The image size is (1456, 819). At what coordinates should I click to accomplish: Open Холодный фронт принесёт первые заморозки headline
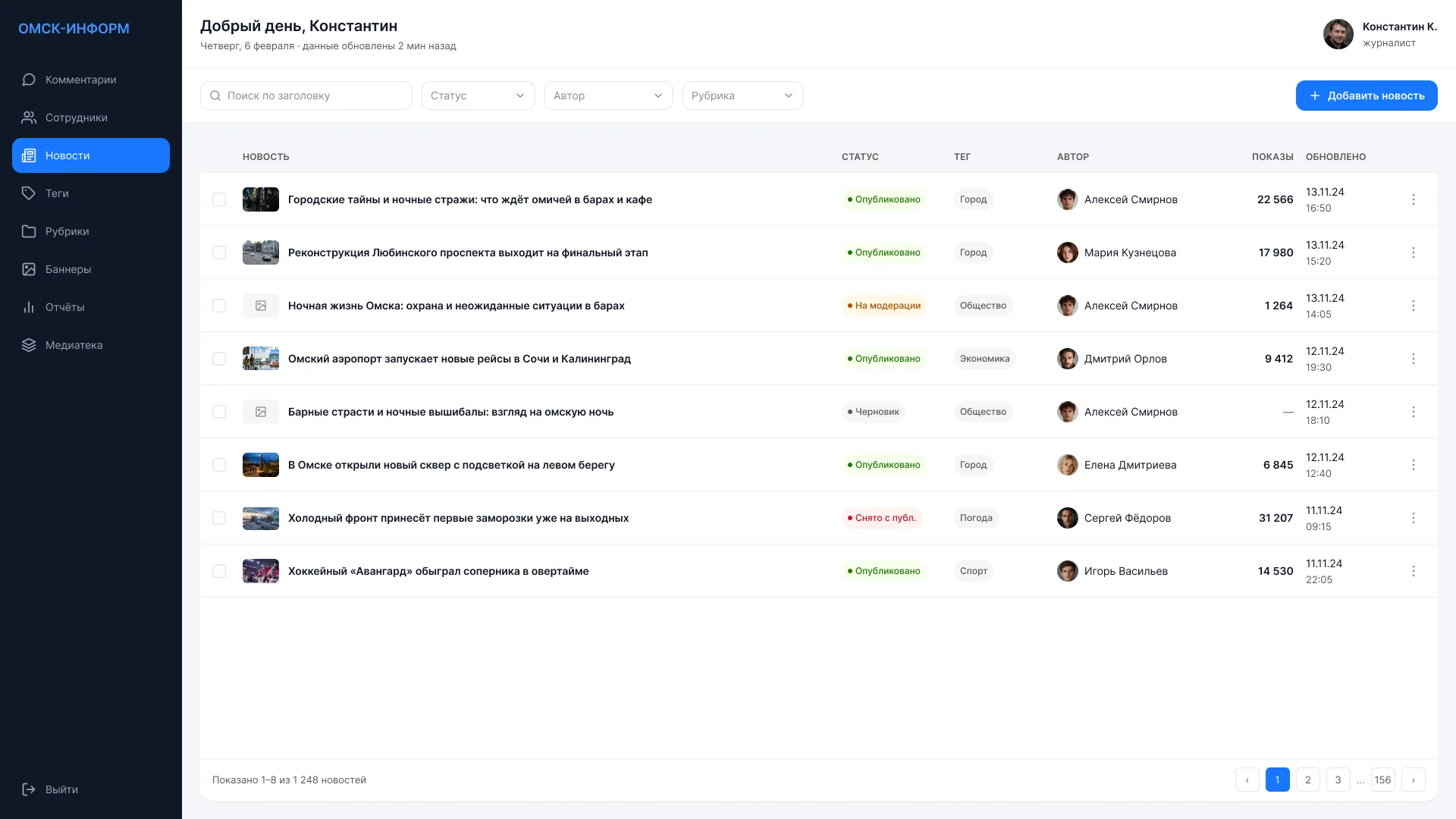(x=458, y=518)
